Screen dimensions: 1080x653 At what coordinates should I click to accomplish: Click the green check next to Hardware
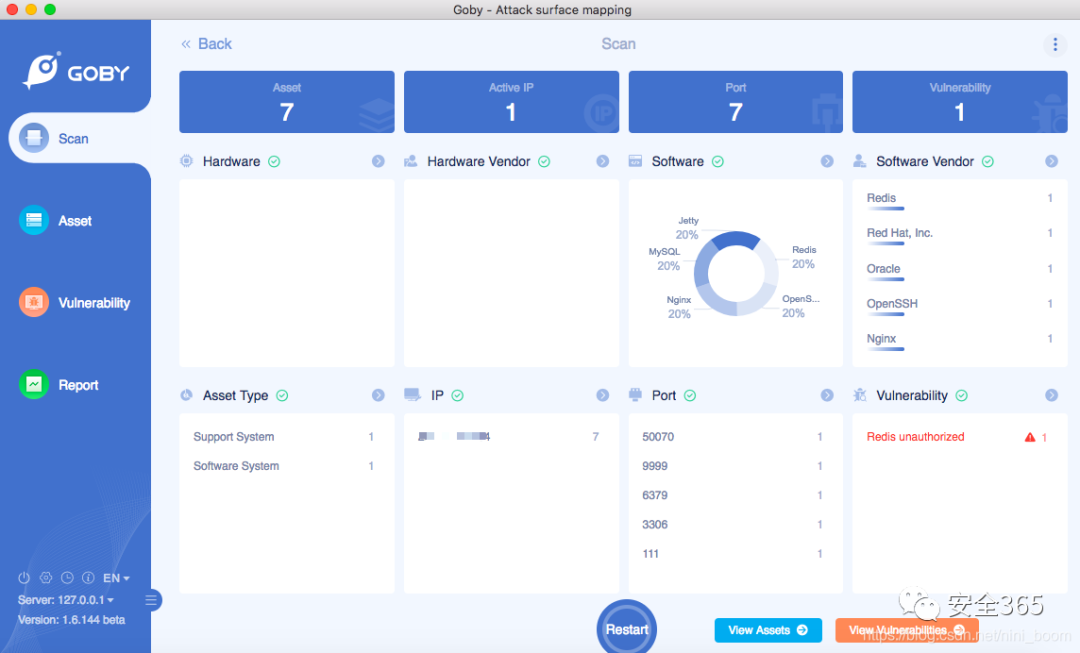click(274, 161)
